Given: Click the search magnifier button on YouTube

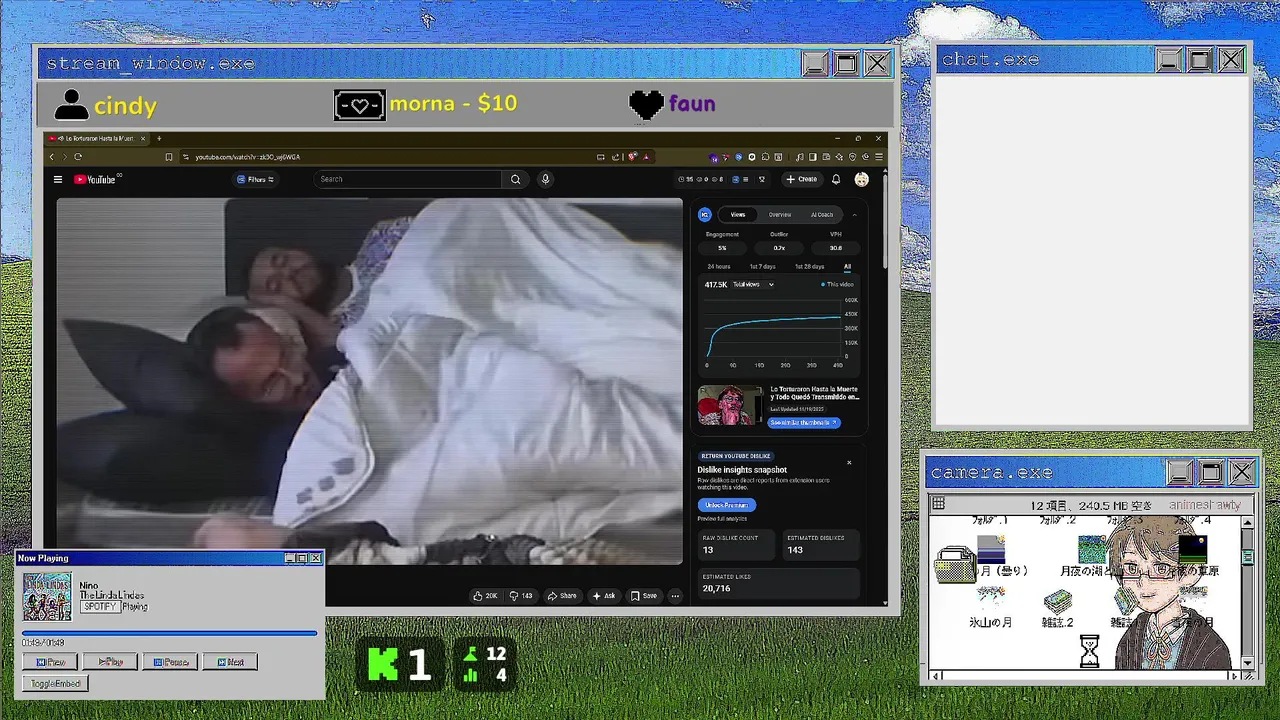Looking at the screenshot, I should click(x=515, y=180).
